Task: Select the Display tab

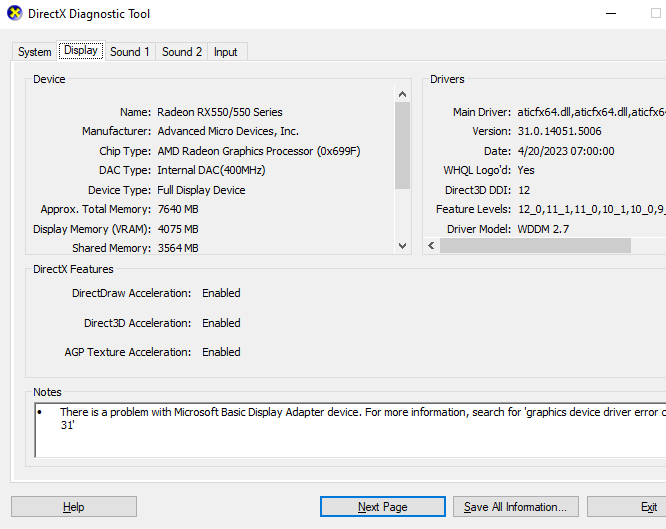Action: tap(81, 51)
